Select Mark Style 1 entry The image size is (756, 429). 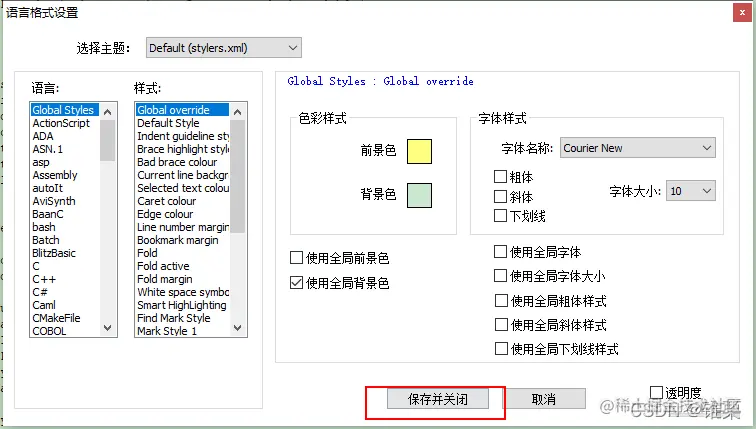(182, 331)
